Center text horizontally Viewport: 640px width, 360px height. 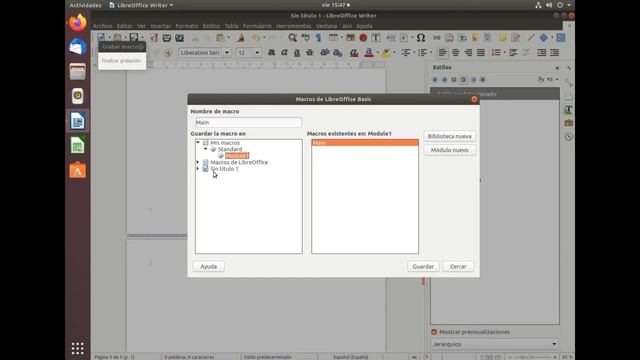pos(455,53)
